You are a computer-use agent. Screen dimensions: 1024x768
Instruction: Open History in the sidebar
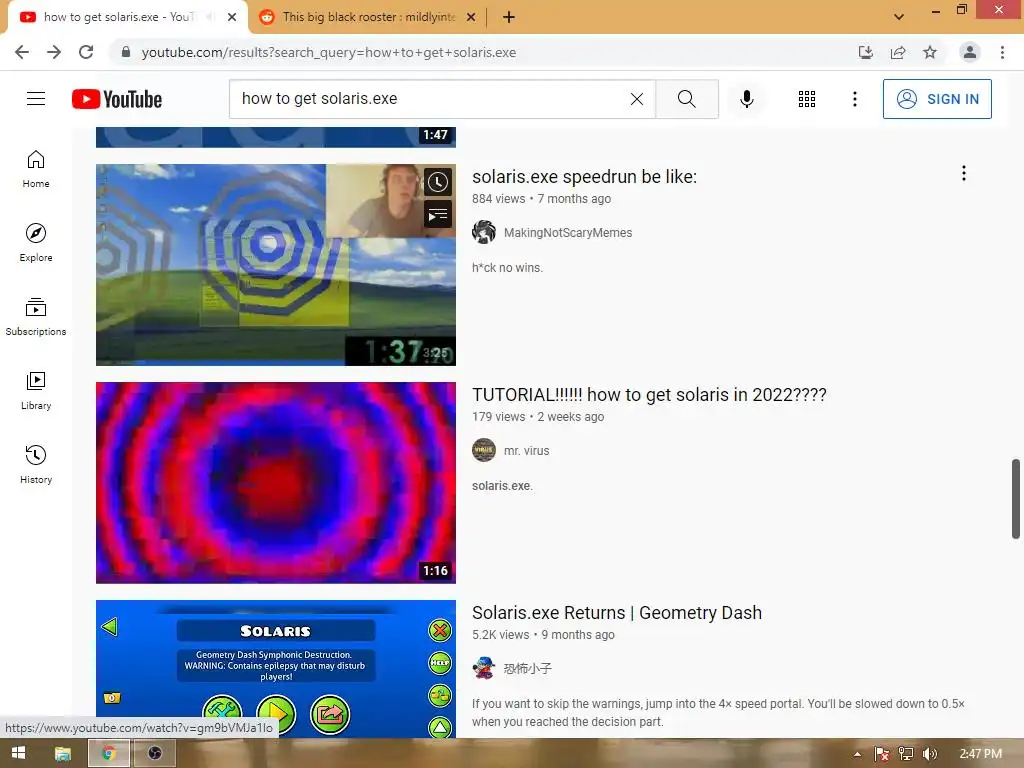(36, 464)
